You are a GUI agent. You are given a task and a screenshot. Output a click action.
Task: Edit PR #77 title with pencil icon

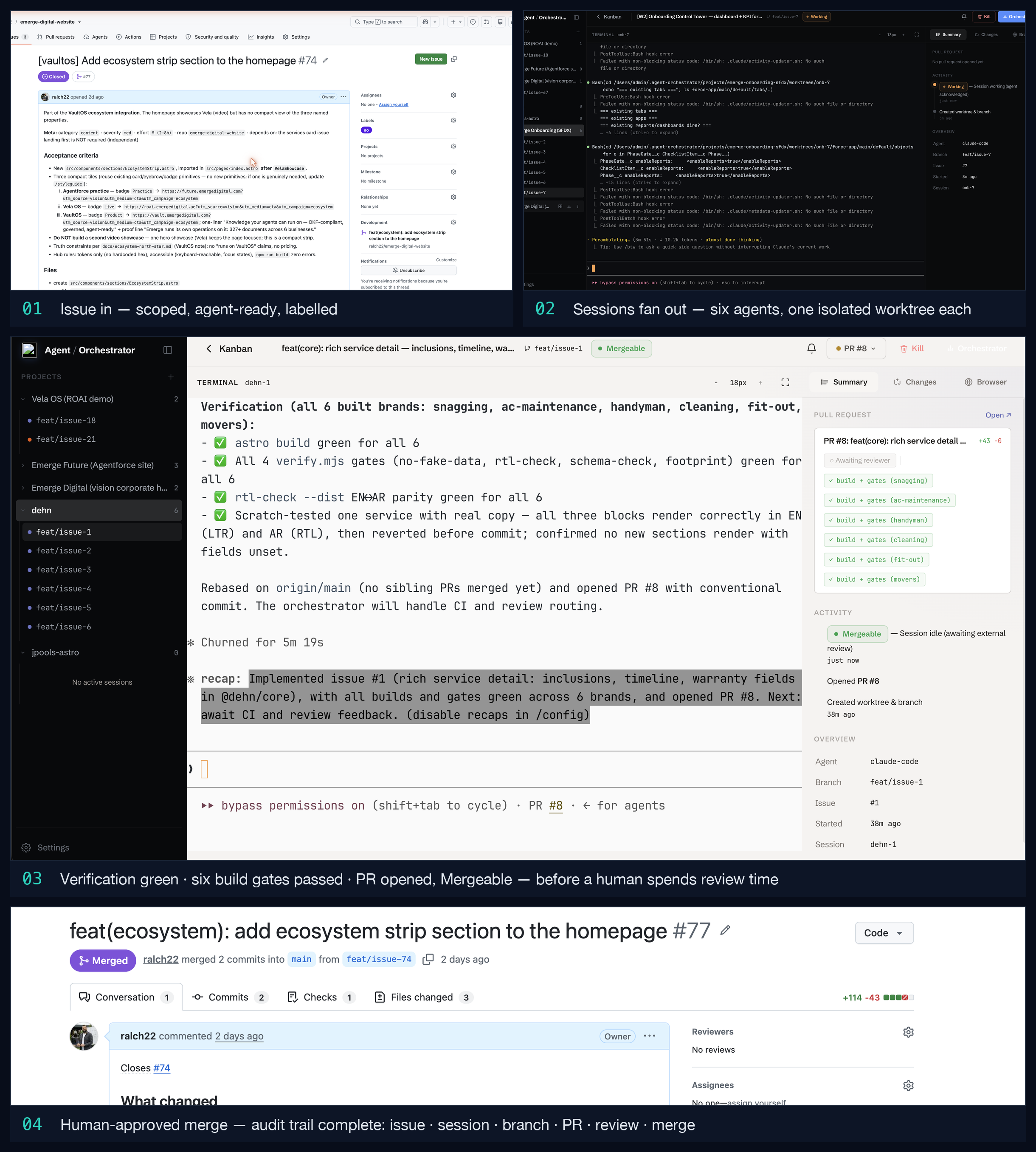pos(725,931)
